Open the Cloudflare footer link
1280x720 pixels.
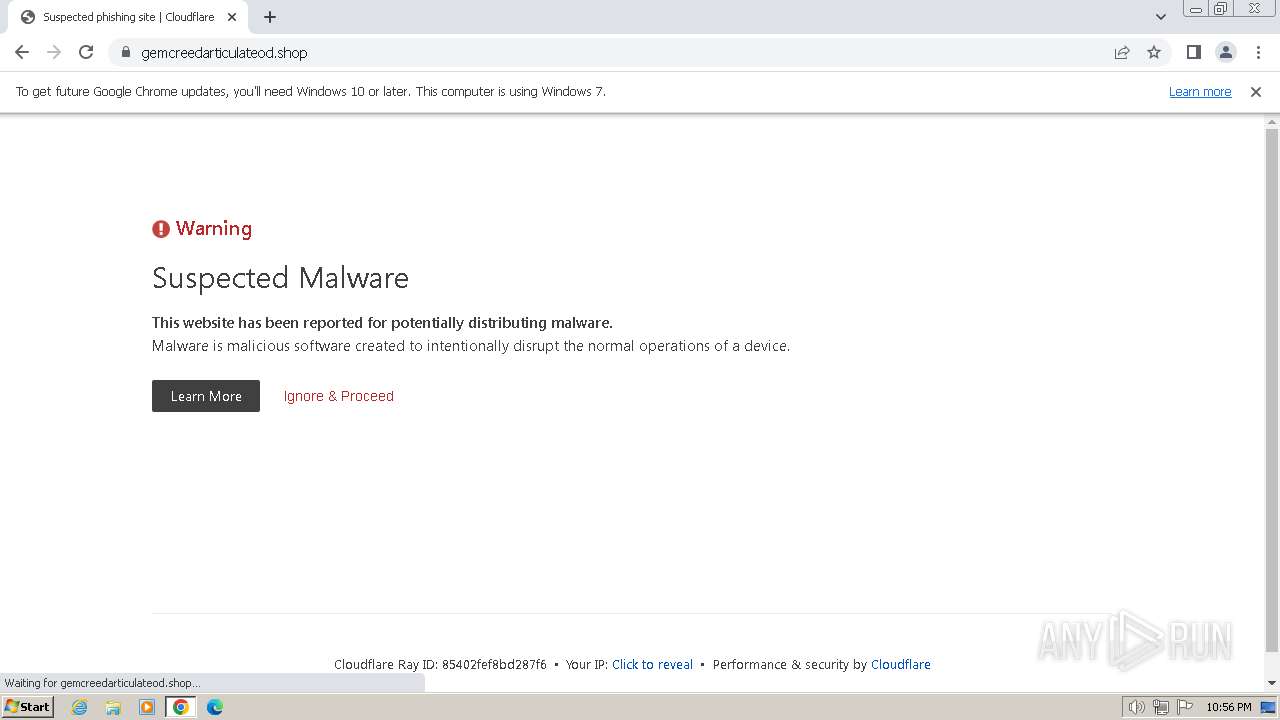[x=901, y=664]
